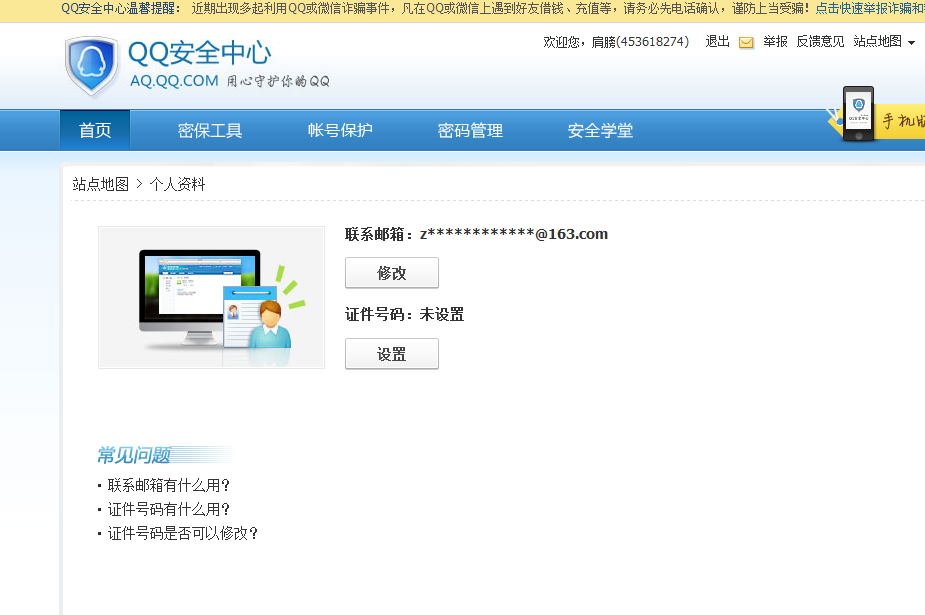
Task: Open FAQ 联系邮箱有什么用?
Action: pyautogui.click(x=168, y=485)
